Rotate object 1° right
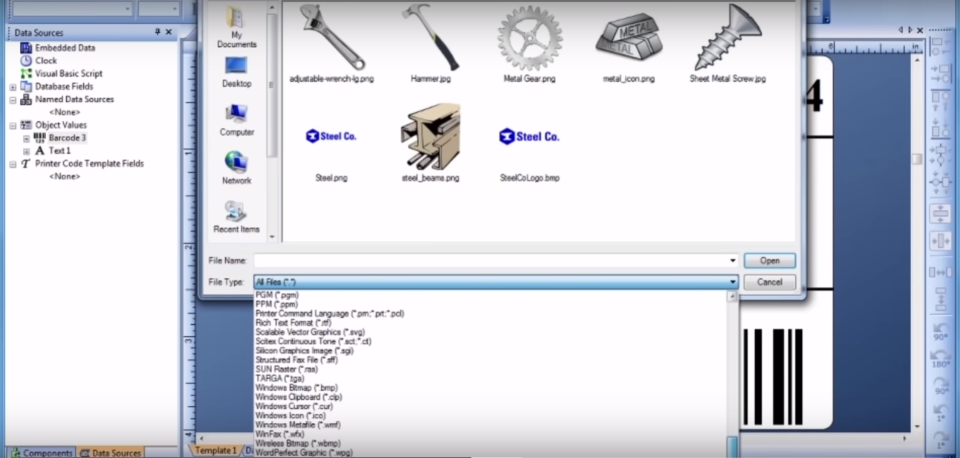Viewport: 960px width, 458px height. pos(940,440)
